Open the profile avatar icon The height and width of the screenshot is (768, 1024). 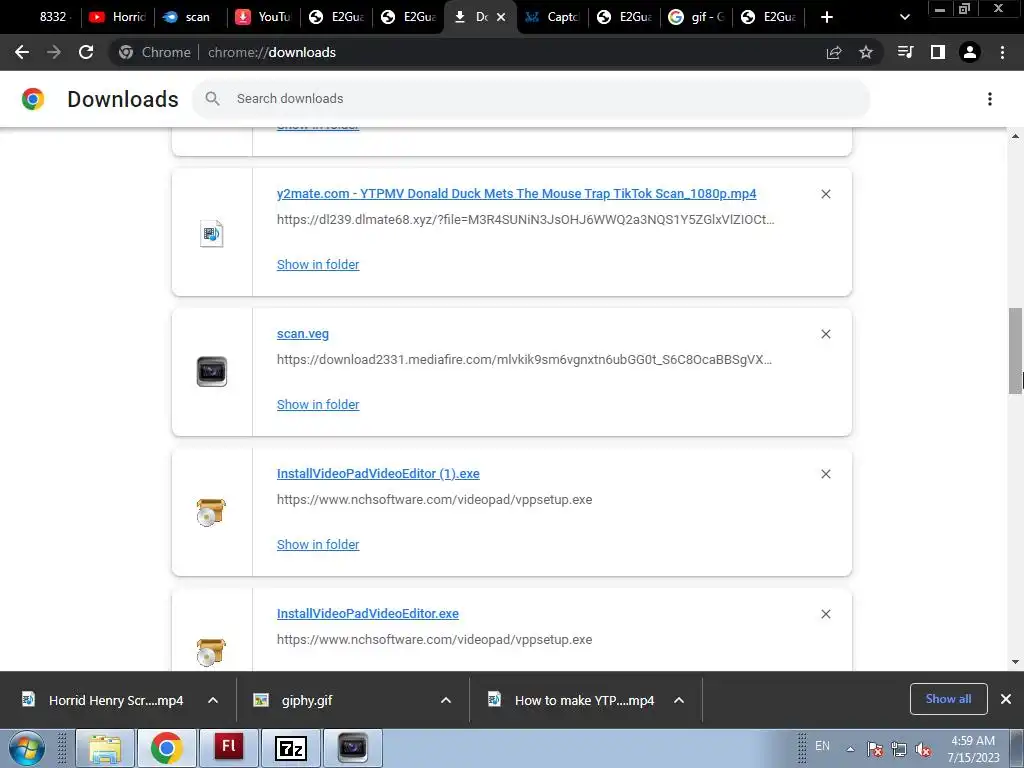tap(970, 52)
